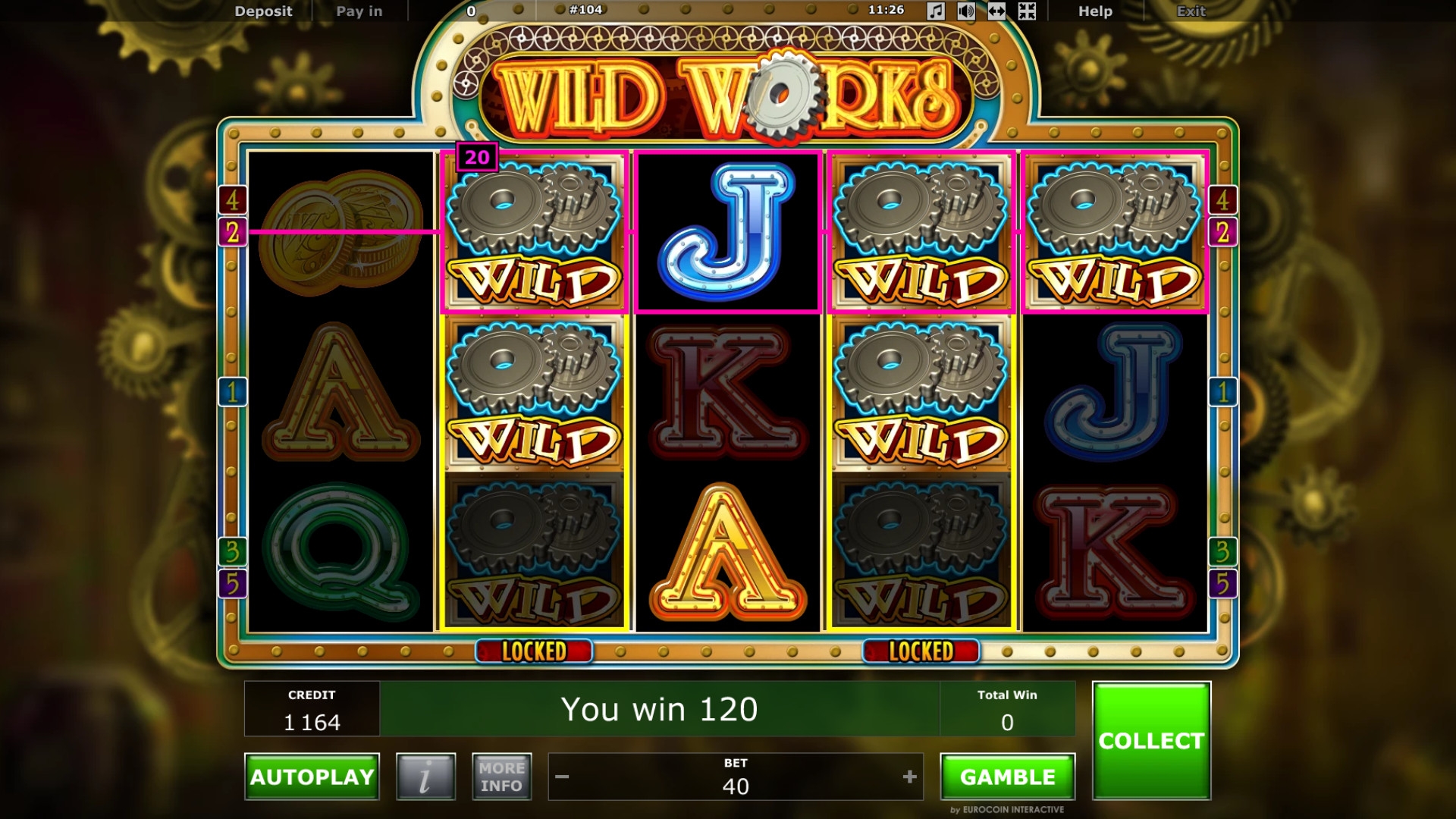Decrease the bet with minus sign
Image resolution: width=1456 pixels, height=819 pixels.
(562, 777)
